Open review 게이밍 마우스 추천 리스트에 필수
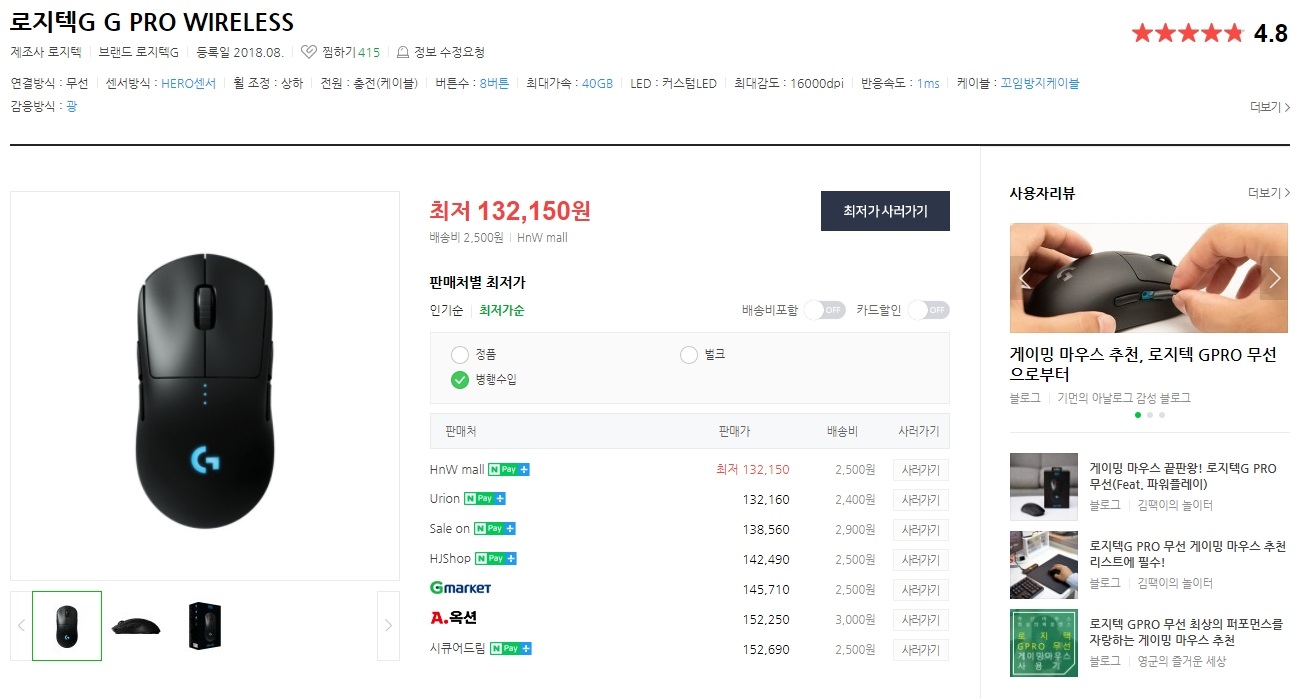Viewport: 1303px width, 699px height. coord(1187,554)
